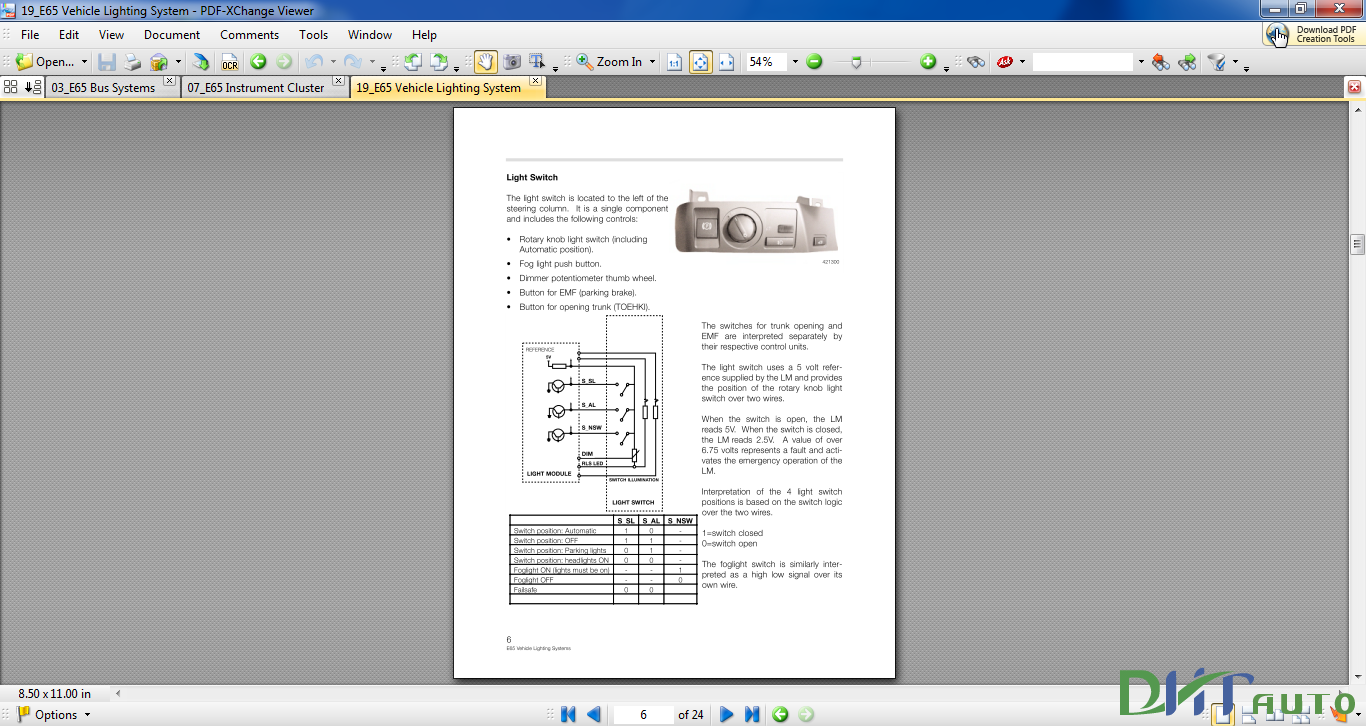Viewport: 1366px width, 726px height.
Task: Open the Tools menu
Action: (x=313, y=35)
